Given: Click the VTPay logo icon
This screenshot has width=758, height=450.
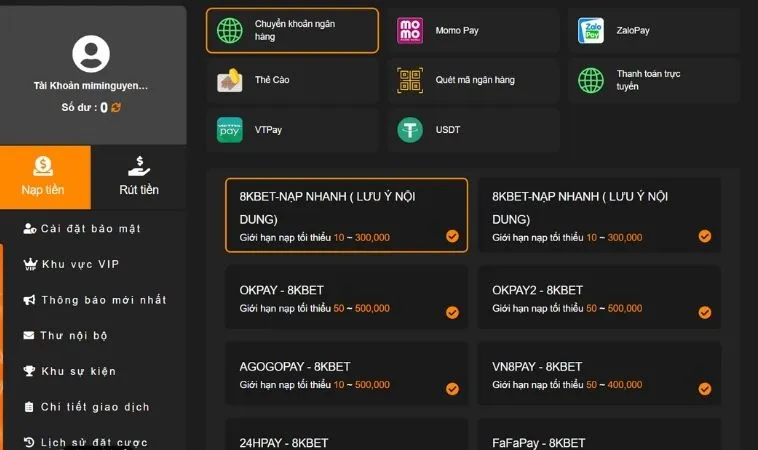Looking at the screenshot, I should pos(230,130).
